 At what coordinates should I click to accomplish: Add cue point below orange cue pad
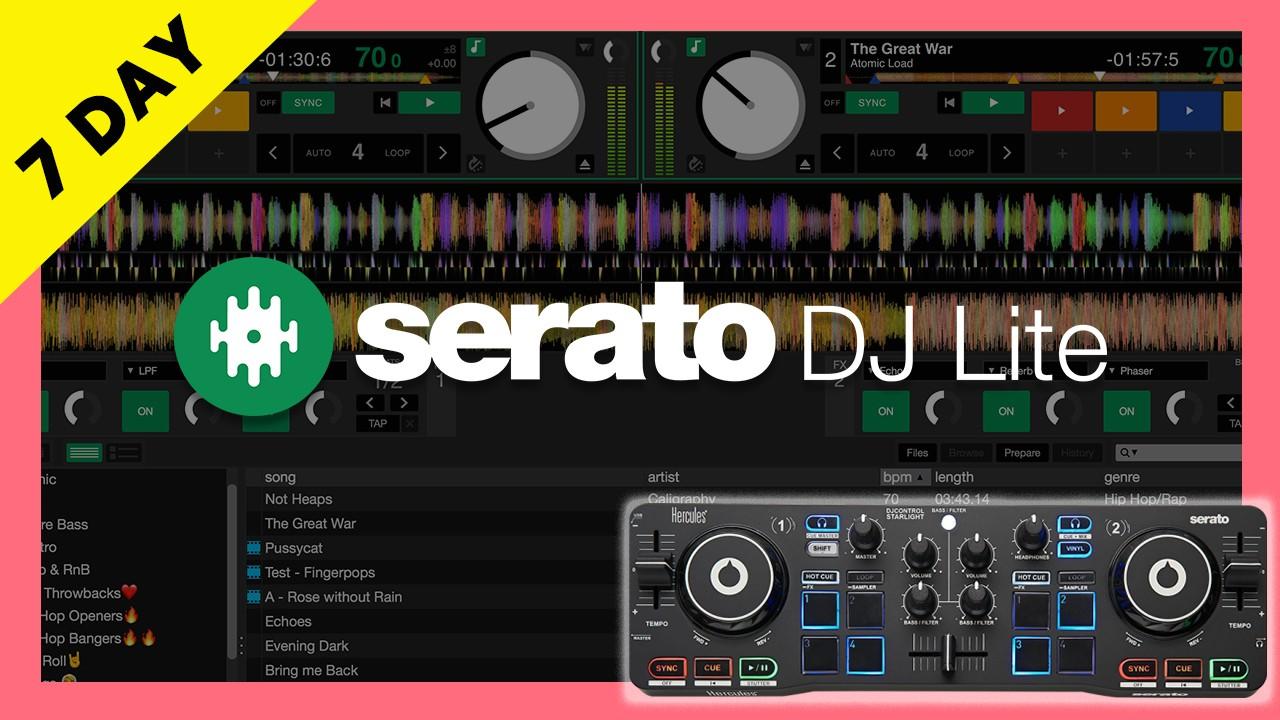pyautogui.click(x=1125, y=154)
